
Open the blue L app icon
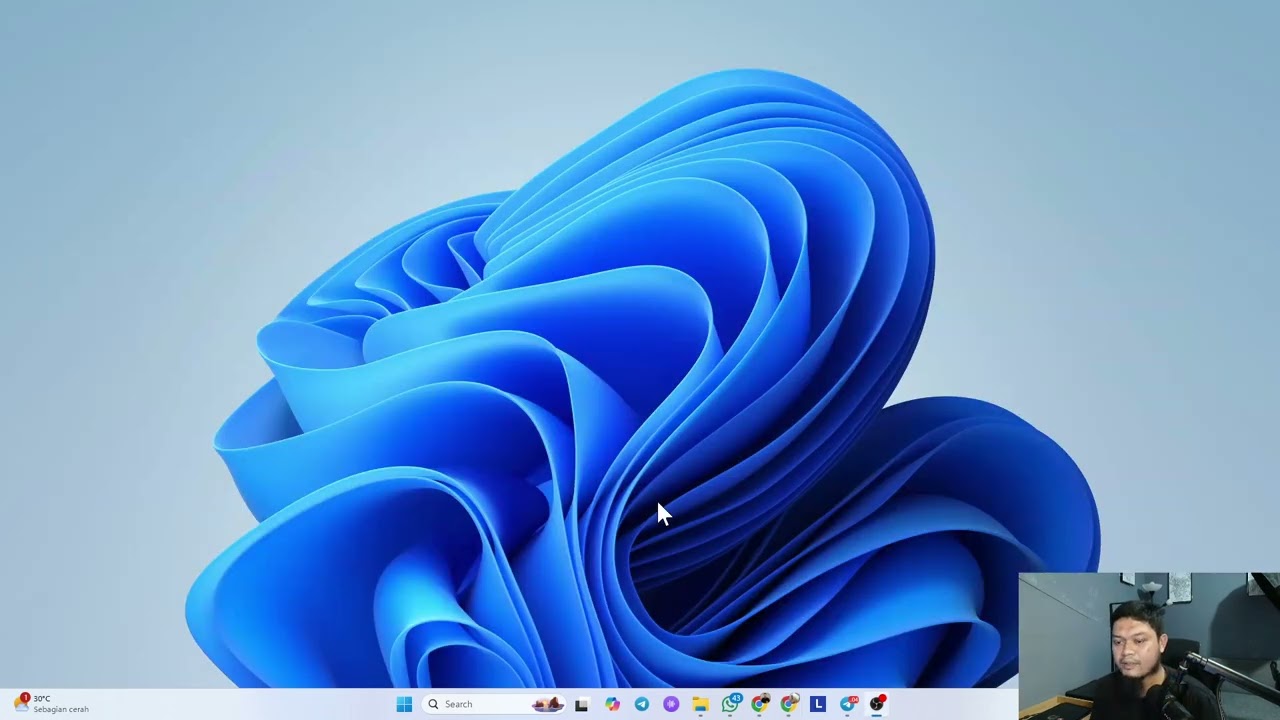[818, 704]
